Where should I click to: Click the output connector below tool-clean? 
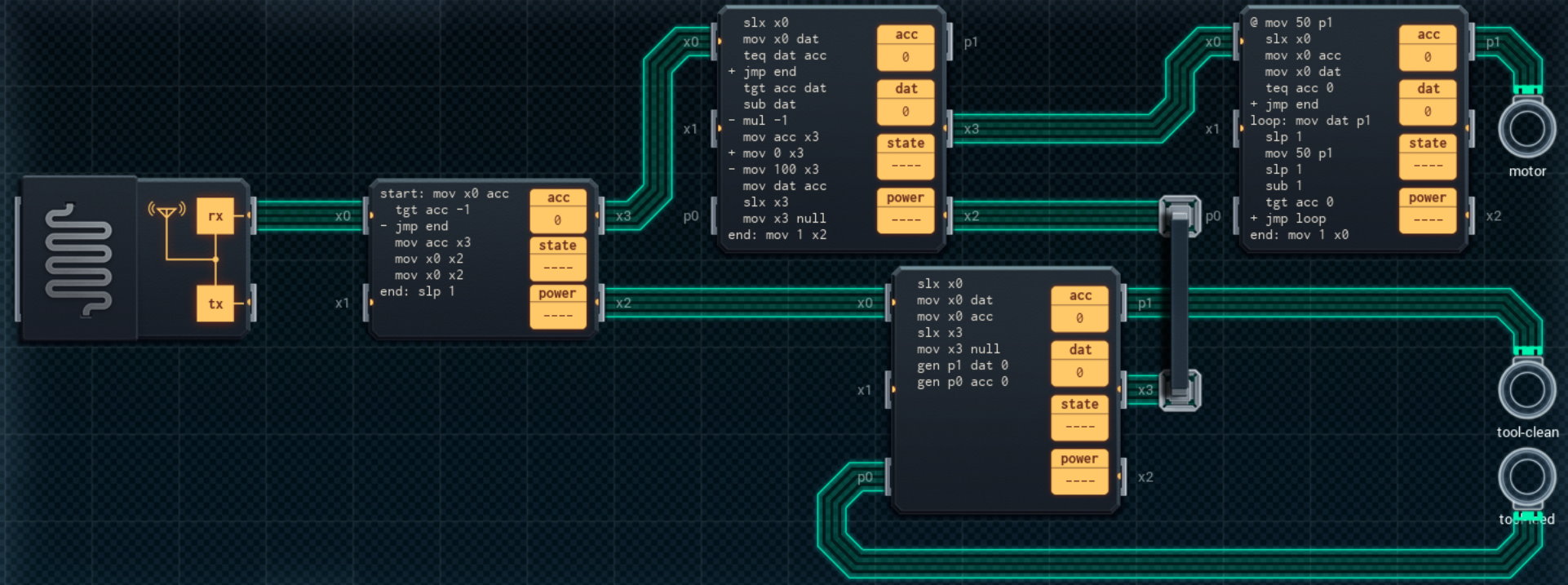pyautogui.click(x=1526, y=479)
